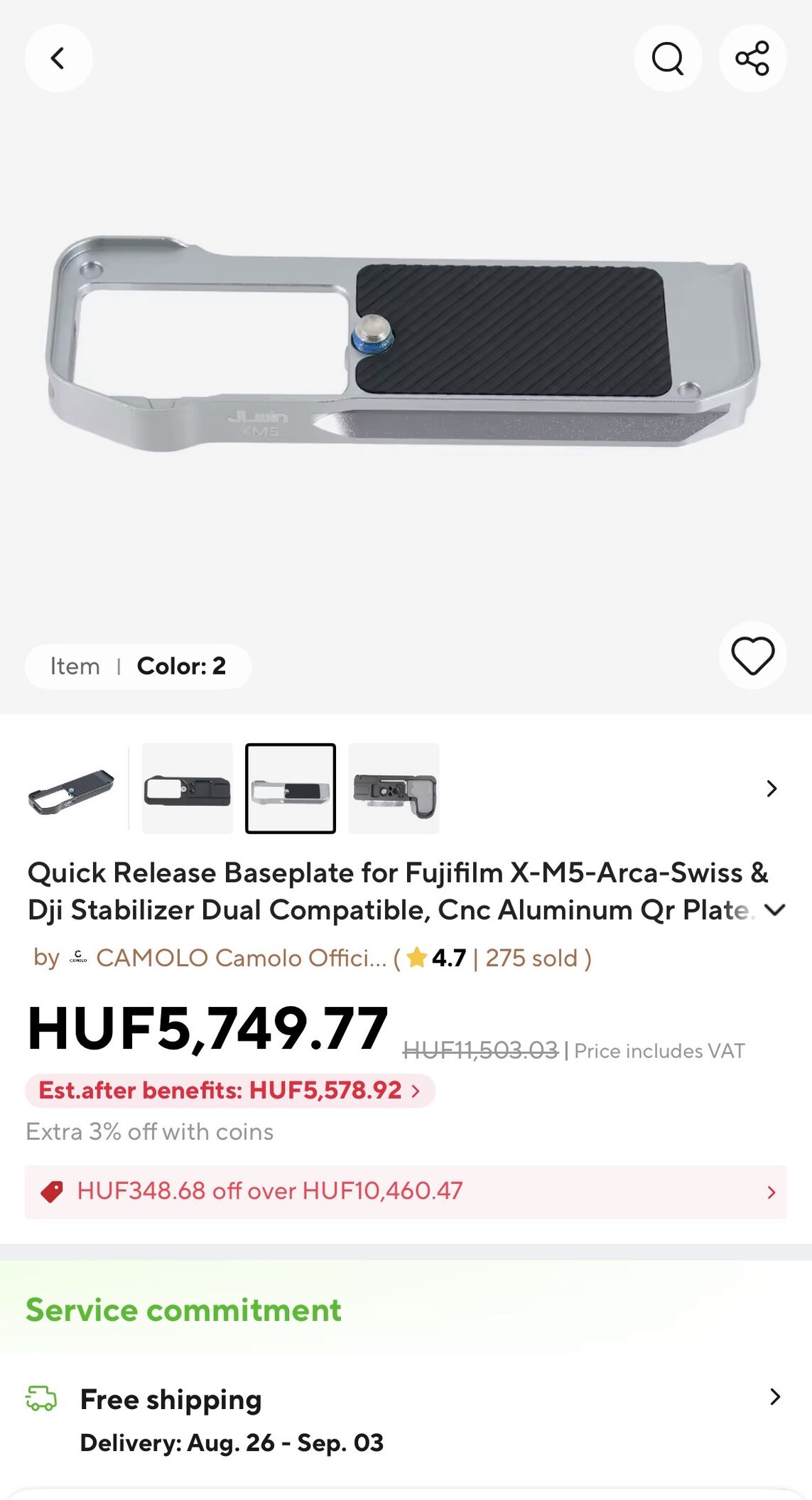Add item to wishlist via heart icon

click(x=752, y=655)
